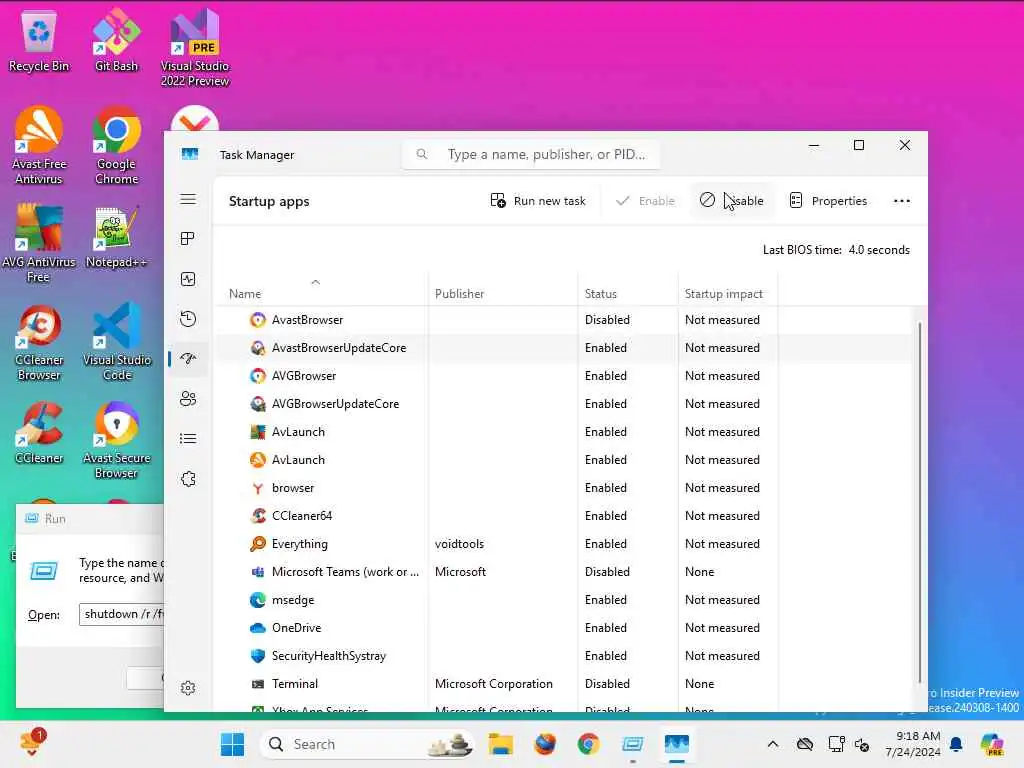Open Avast Secure Browser desktop shortcut

click(116, 440)
